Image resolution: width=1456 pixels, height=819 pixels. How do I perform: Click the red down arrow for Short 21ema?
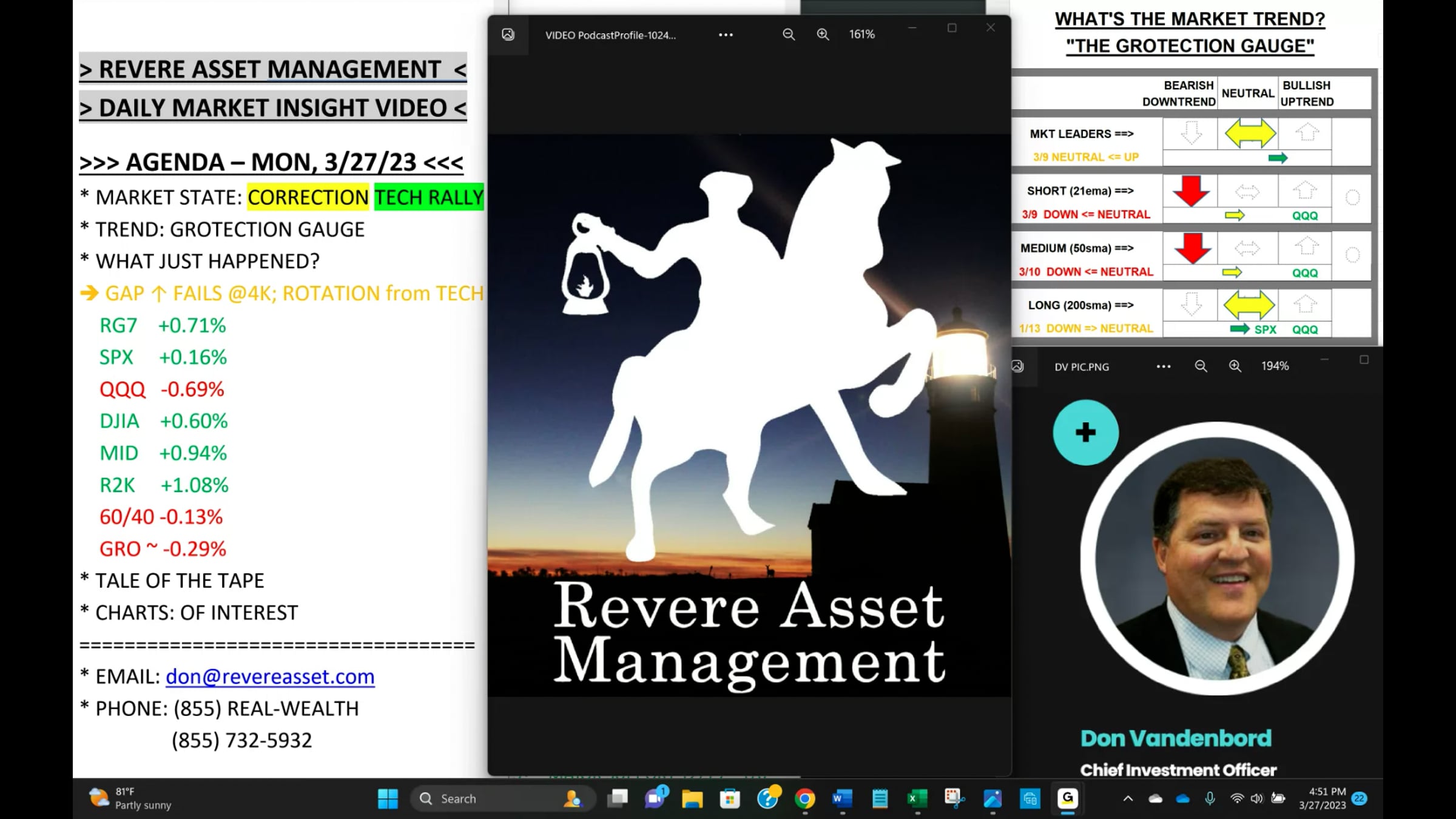coord(1190,191)
